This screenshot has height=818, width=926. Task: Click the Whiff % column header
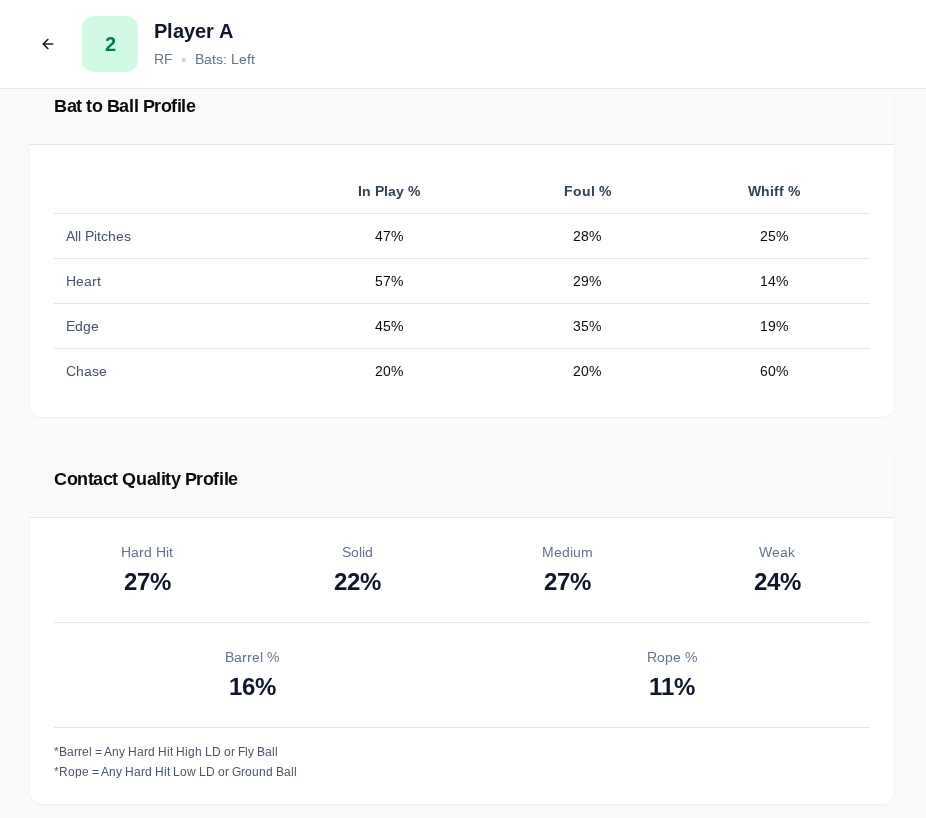(x=774, y=191)
